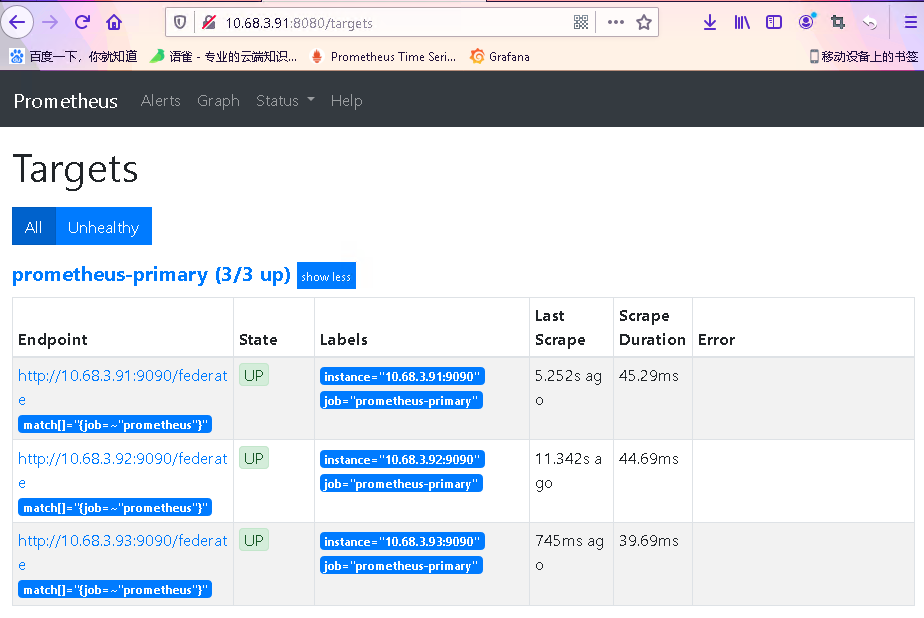The width and height of the screenshot is (924, 618).
Task: Collapse targets with show less button
Action: [x=326, y=276]
